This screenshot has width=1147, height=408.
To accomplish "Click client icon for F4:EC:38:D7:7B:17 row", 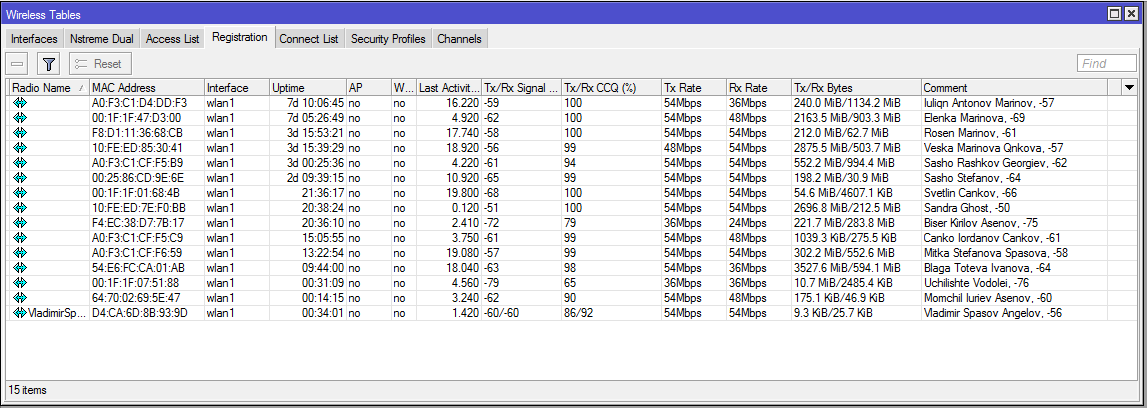I will (x=19, y=222).
